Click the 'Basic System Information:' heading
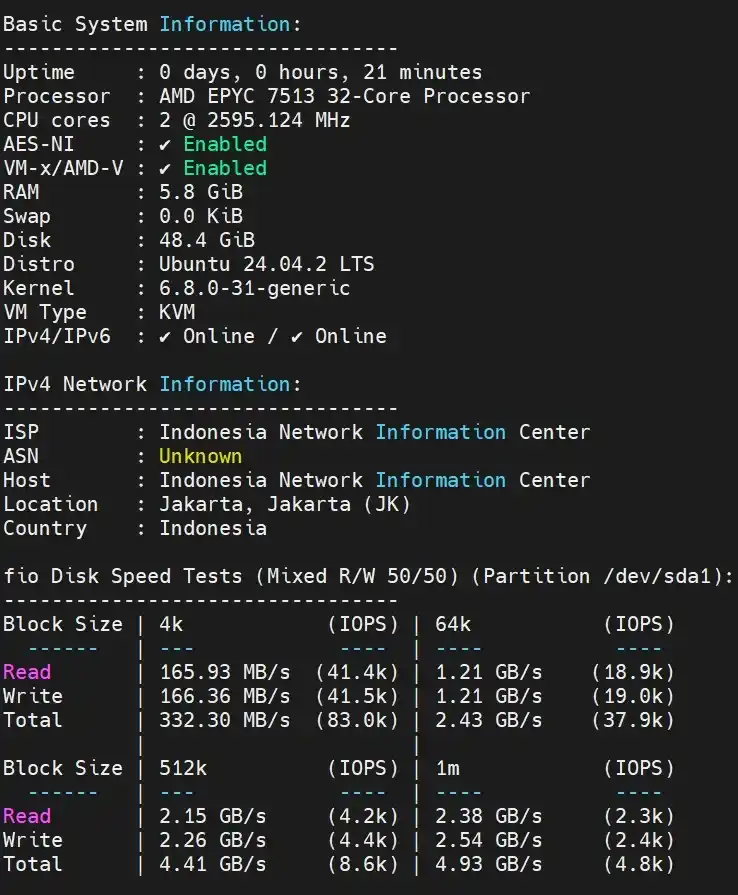Image resolution: width=738 pixels, height=895 pixels. point(152,25)
